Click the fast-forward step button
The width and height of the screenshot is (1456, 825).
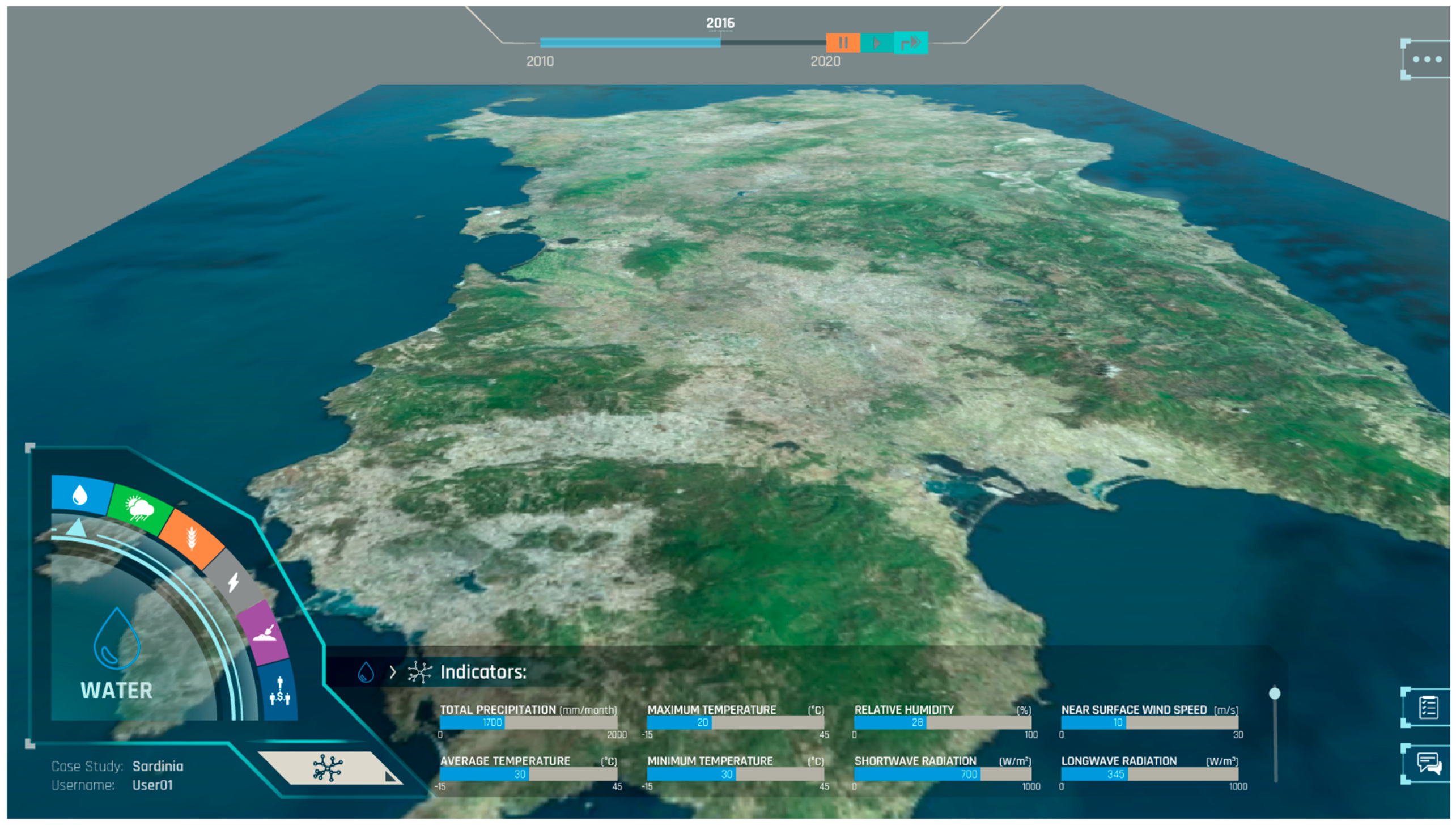(911, 43)
